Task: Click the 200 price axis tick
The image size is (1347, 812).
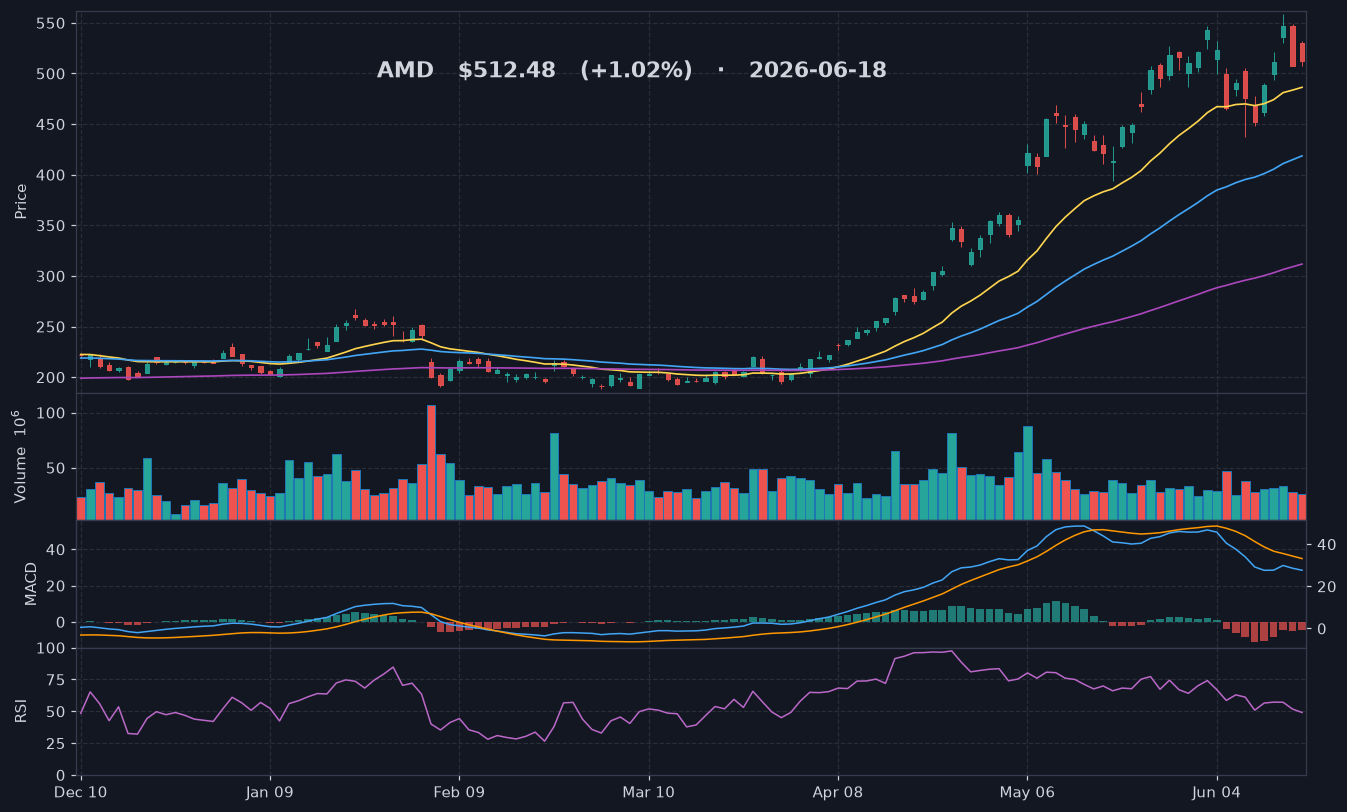Action: (52, 379)
